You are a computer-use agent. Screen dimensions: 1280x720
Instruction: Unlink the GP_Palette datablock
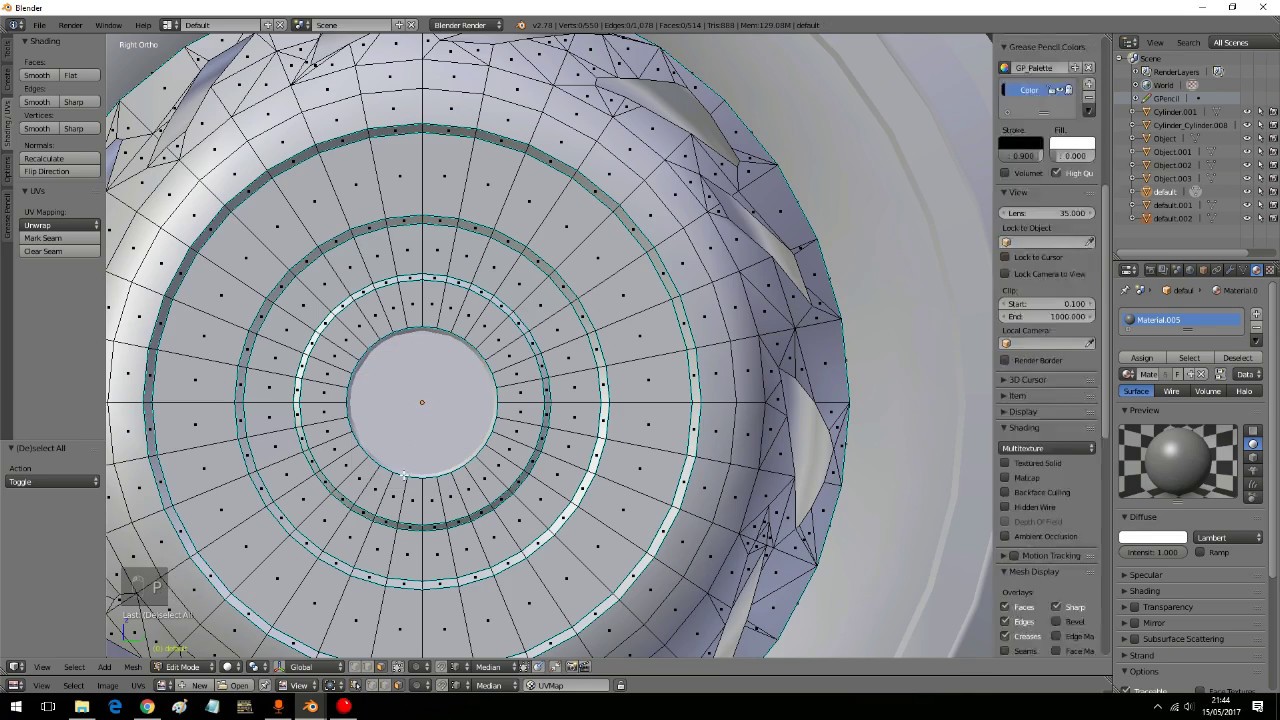coord(1088,68)
